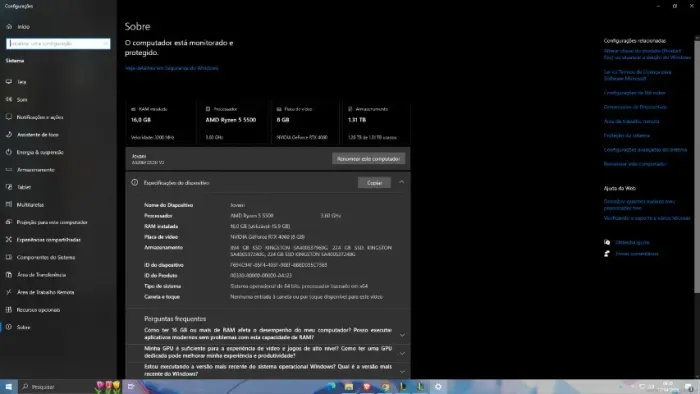Screen dimensions: 700x394
Task: Open the notification center icon
Action: (x=689, y=387)
